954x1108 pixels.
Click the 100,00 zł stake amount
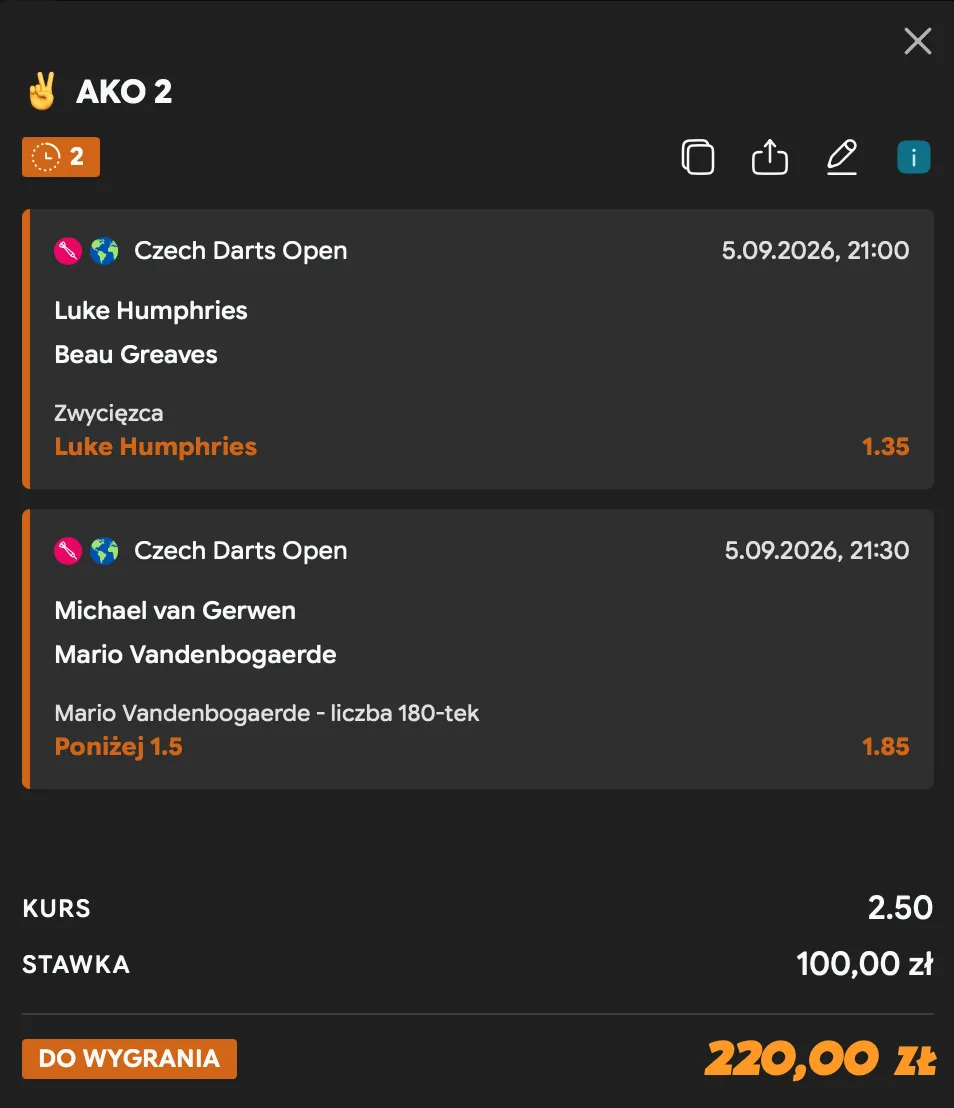click(864, 964)
